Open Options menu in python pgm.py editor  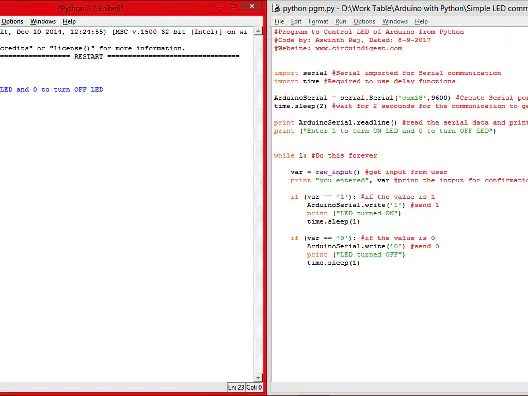point(364,22)
